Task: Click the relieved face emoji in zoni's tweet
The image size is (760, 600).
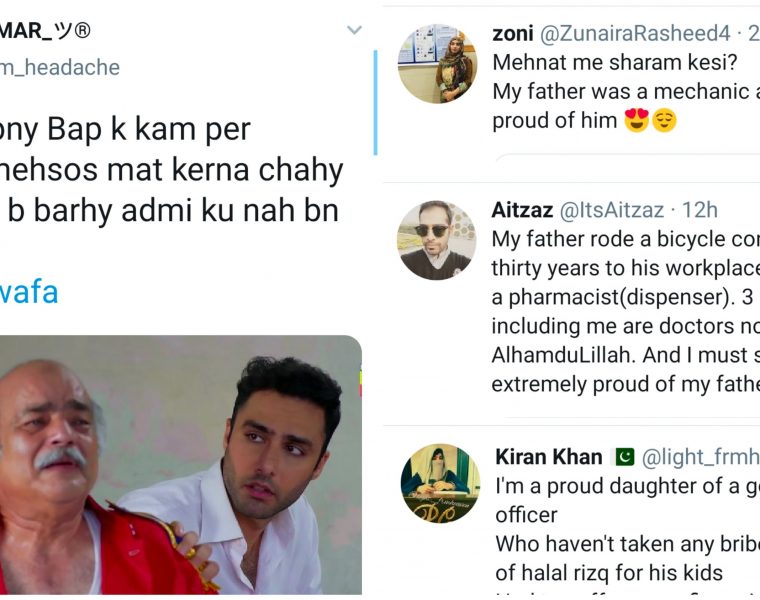Action: [664, 120]
